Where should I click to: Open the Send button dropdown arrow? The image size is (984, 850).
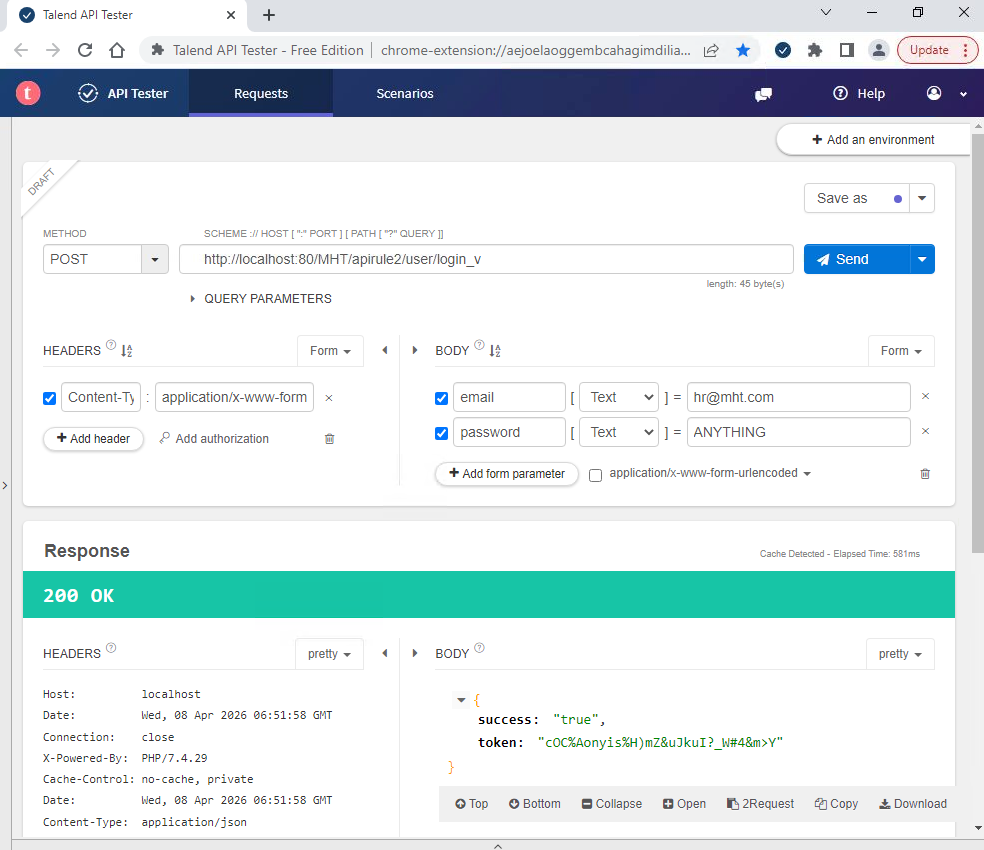[922, 259]
